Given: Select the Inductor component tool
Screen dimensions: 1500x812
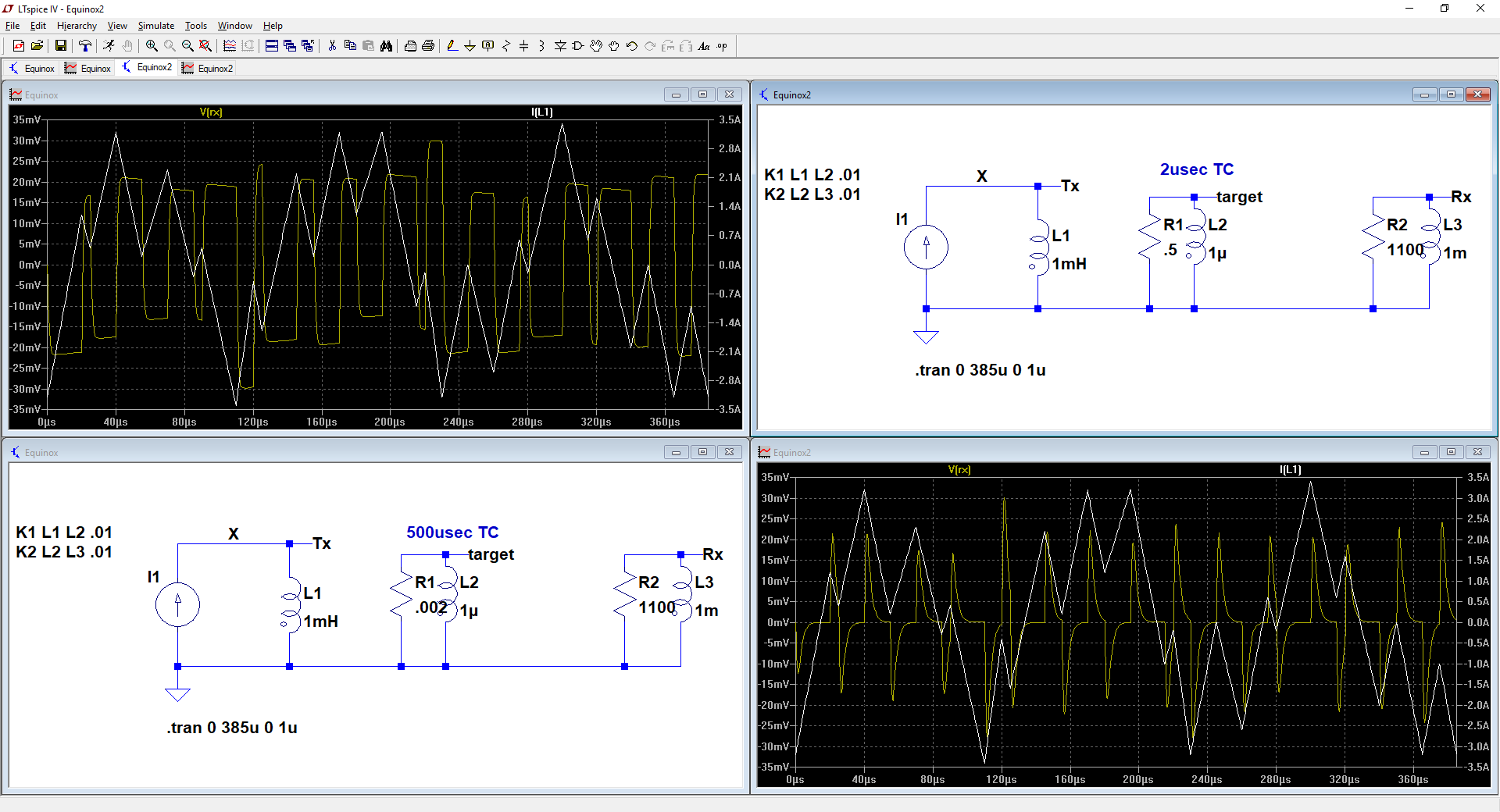Looking at the screenshot, I should (x=541, y=46).
